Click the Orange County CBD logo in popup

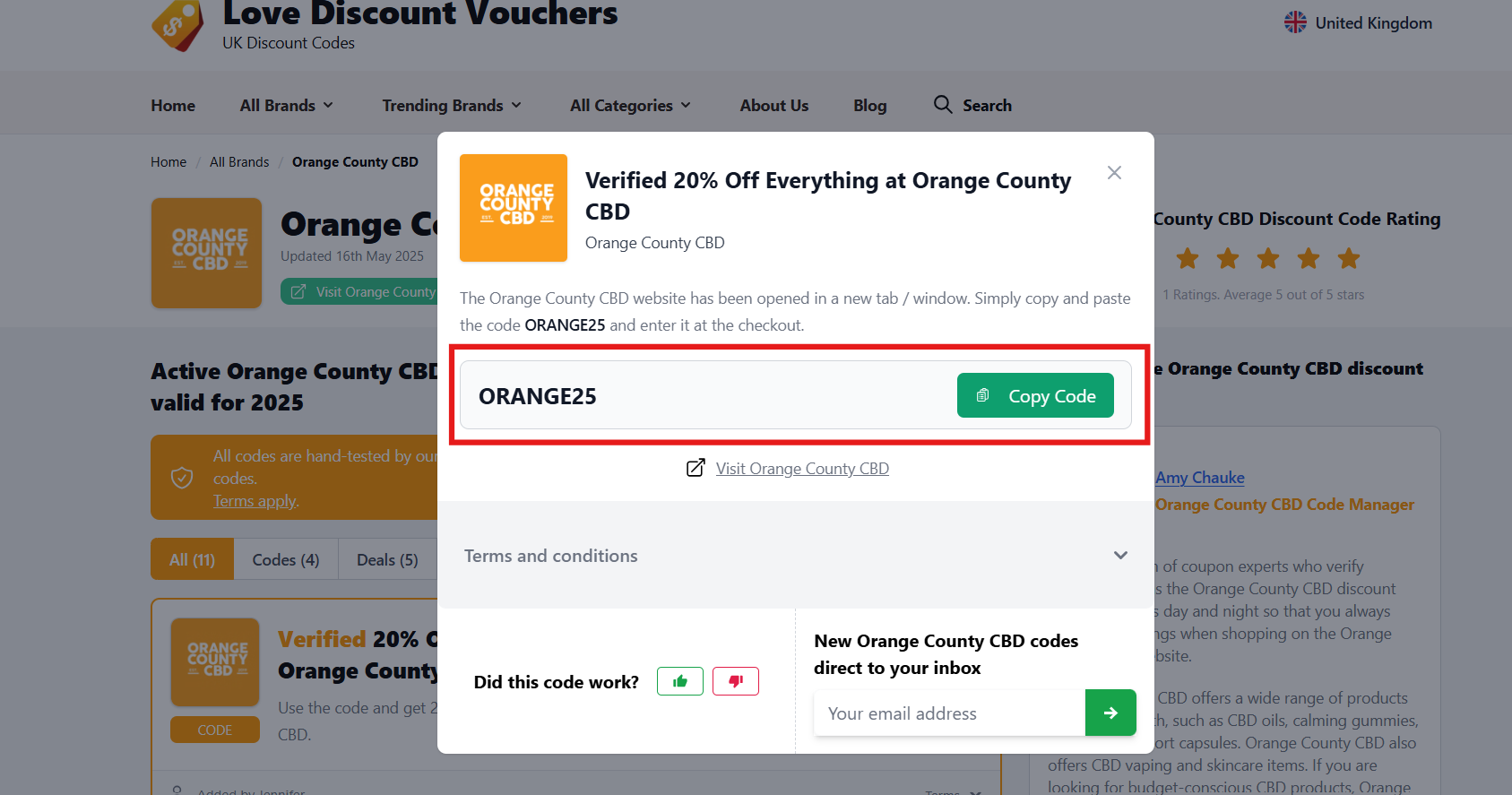[514, 208]
